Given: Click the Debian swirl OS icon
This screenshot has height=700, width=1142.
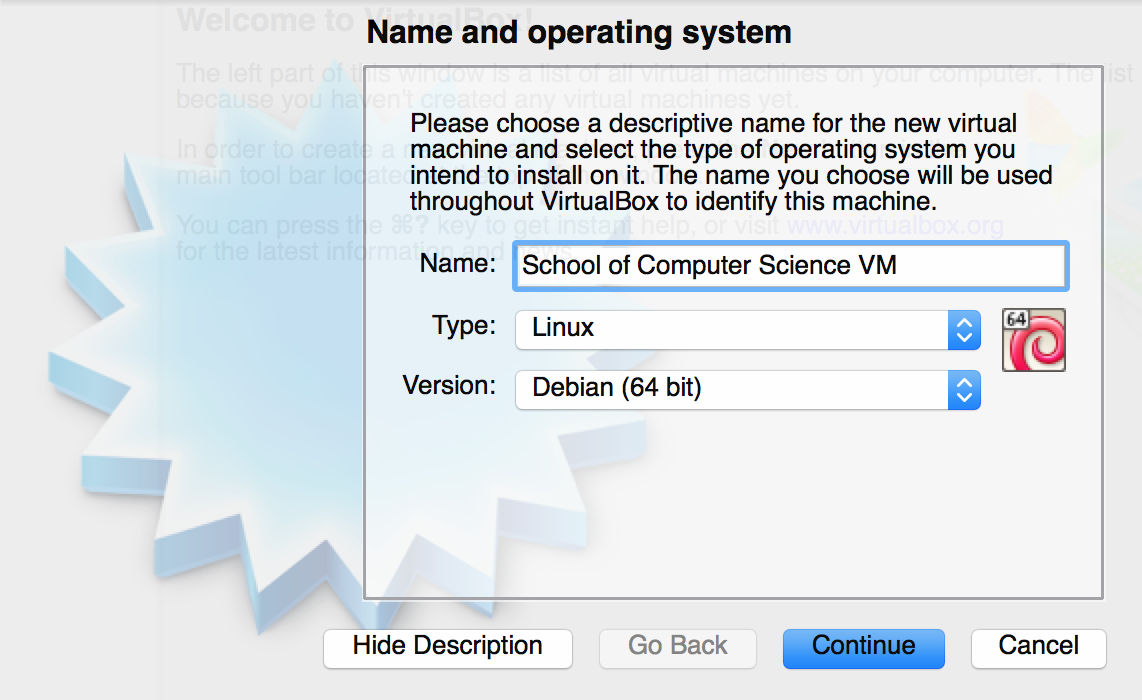Looking at the screenshot, I should [x=1038, y=346].
